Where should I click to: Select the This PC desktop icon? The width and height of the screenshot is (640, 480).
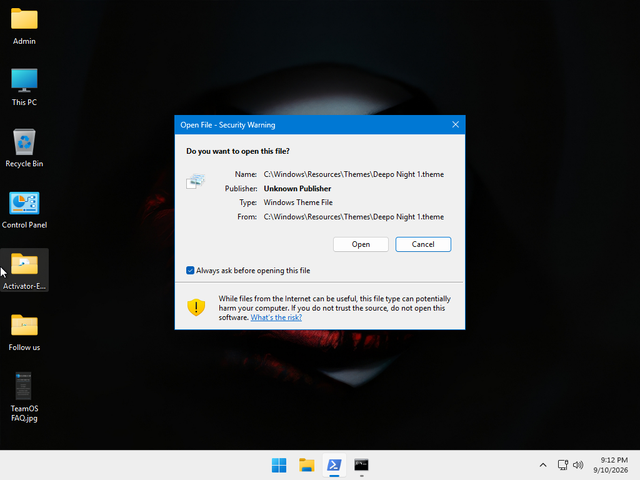click(24, 87)
